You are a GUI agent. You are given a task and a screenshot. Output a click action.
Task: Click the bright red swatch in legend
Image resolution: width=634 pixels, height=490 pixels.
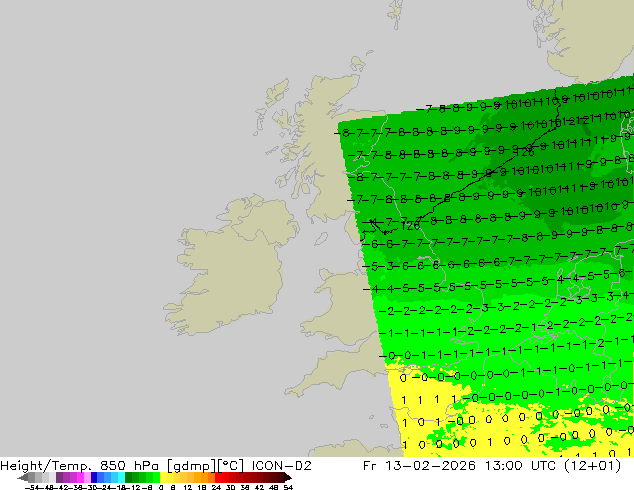(218, 477)
